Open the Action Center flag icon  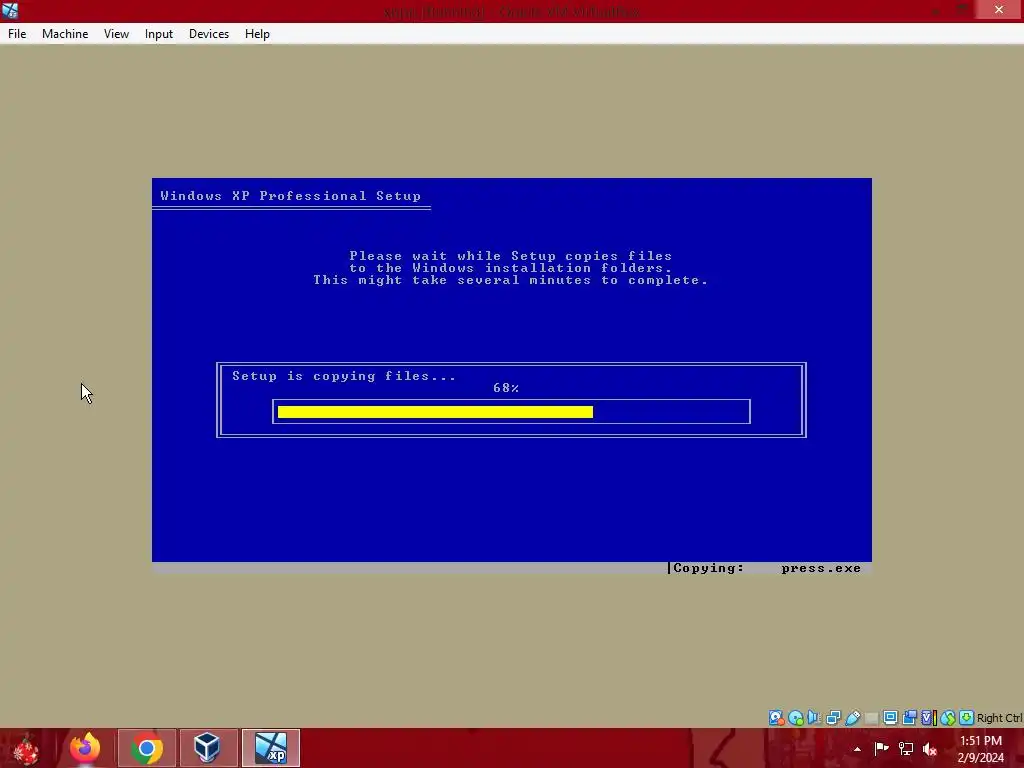click(x=881, y=748)
